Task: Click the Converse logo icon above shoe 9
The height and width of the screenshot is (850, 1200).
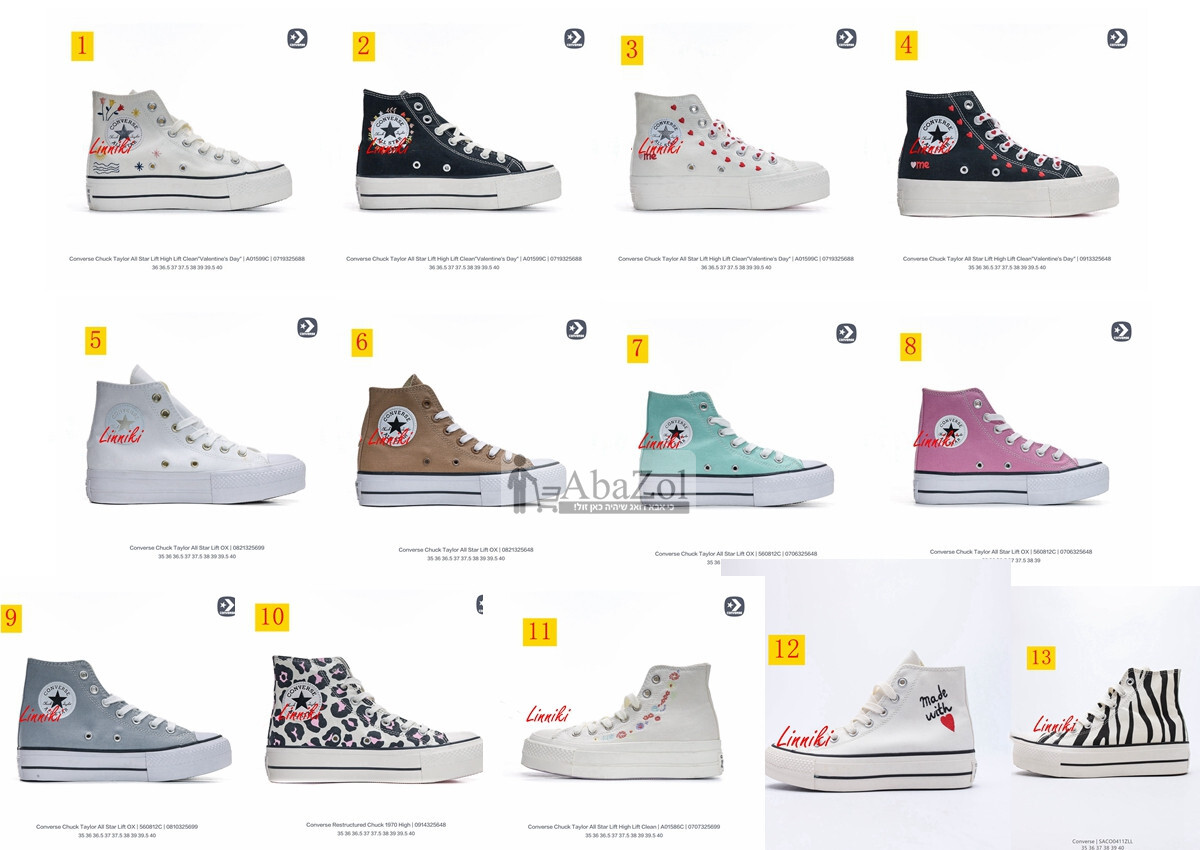Action: pyautogui.click(x=226, y=607)
